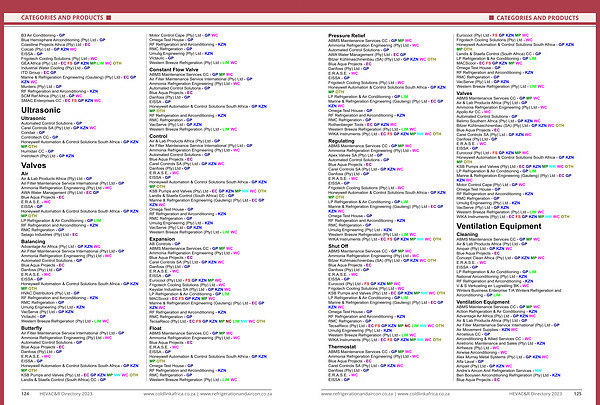
Task: Click left-page 'CATEGORIES AND PRODUCTS' header
Action: [x=62, y=18]
